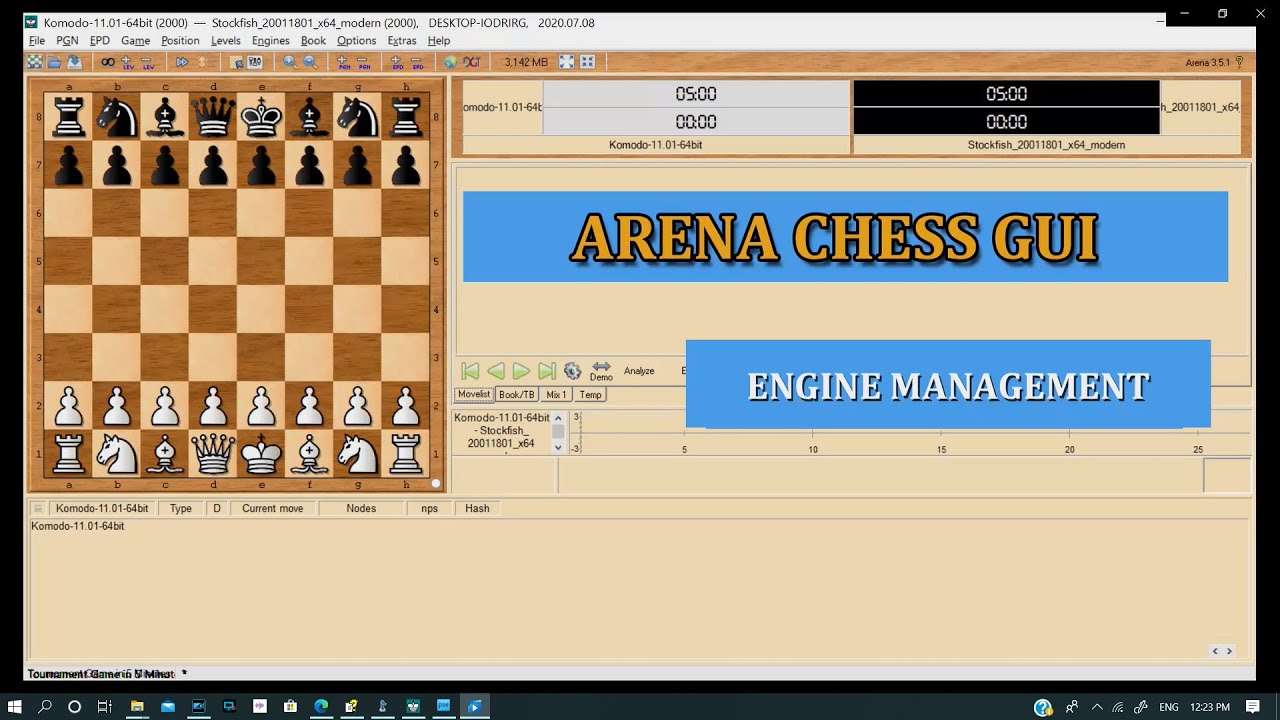Click the Stockfish_20011801_x64_modern name under the right clock

pyautogui.click(x=1046, y=145)
